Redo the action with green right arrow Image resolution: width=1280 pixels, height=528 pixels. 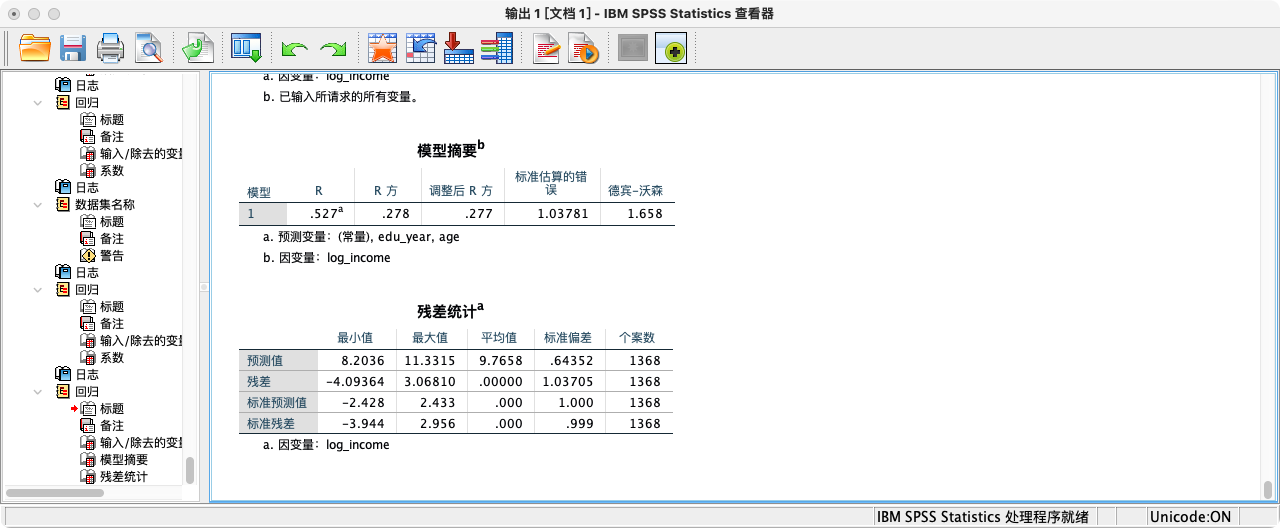[x=332, y=48]
